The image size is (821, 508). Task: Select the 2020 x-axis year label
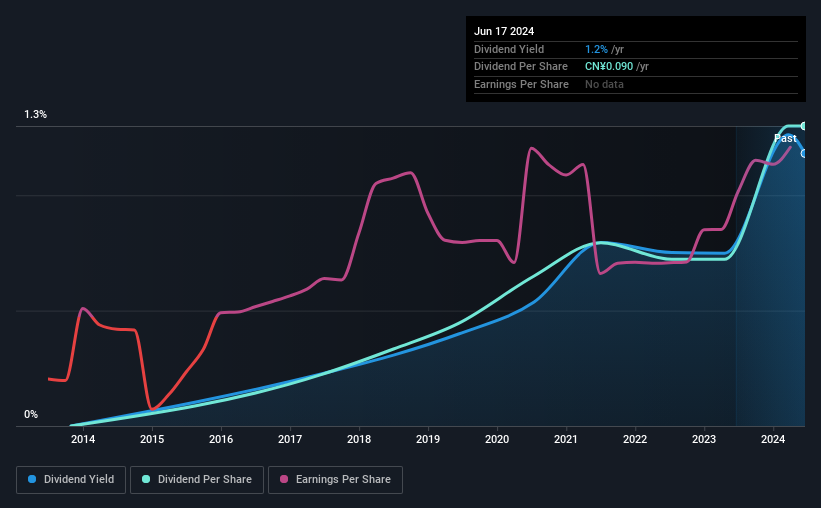click(x=497, y=439)
